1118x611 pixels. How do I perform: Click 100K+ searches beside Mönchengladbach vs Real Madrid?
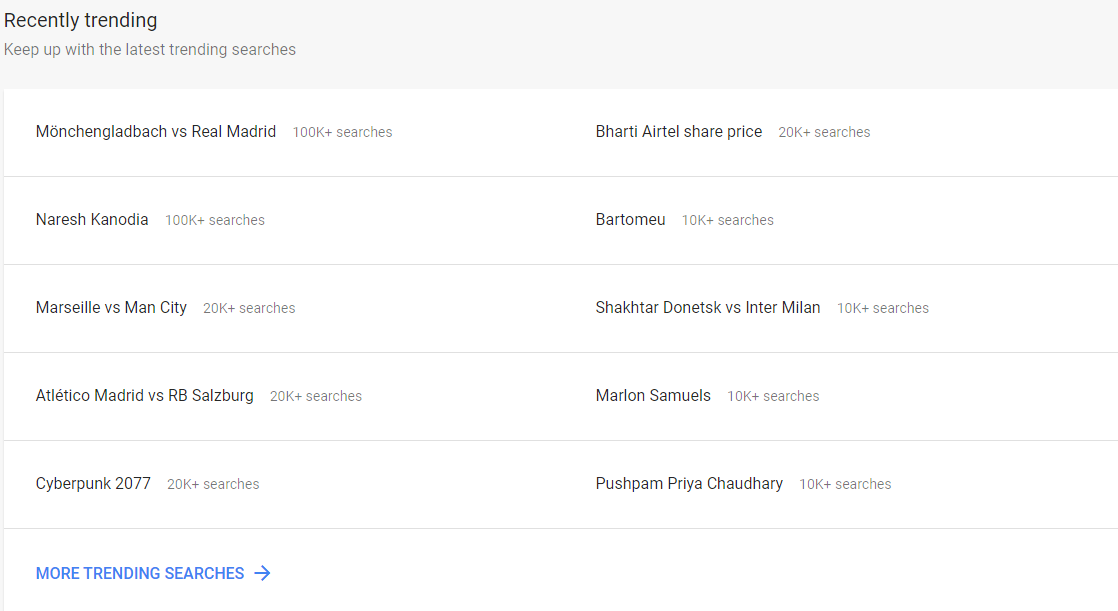tap(342, 133)
